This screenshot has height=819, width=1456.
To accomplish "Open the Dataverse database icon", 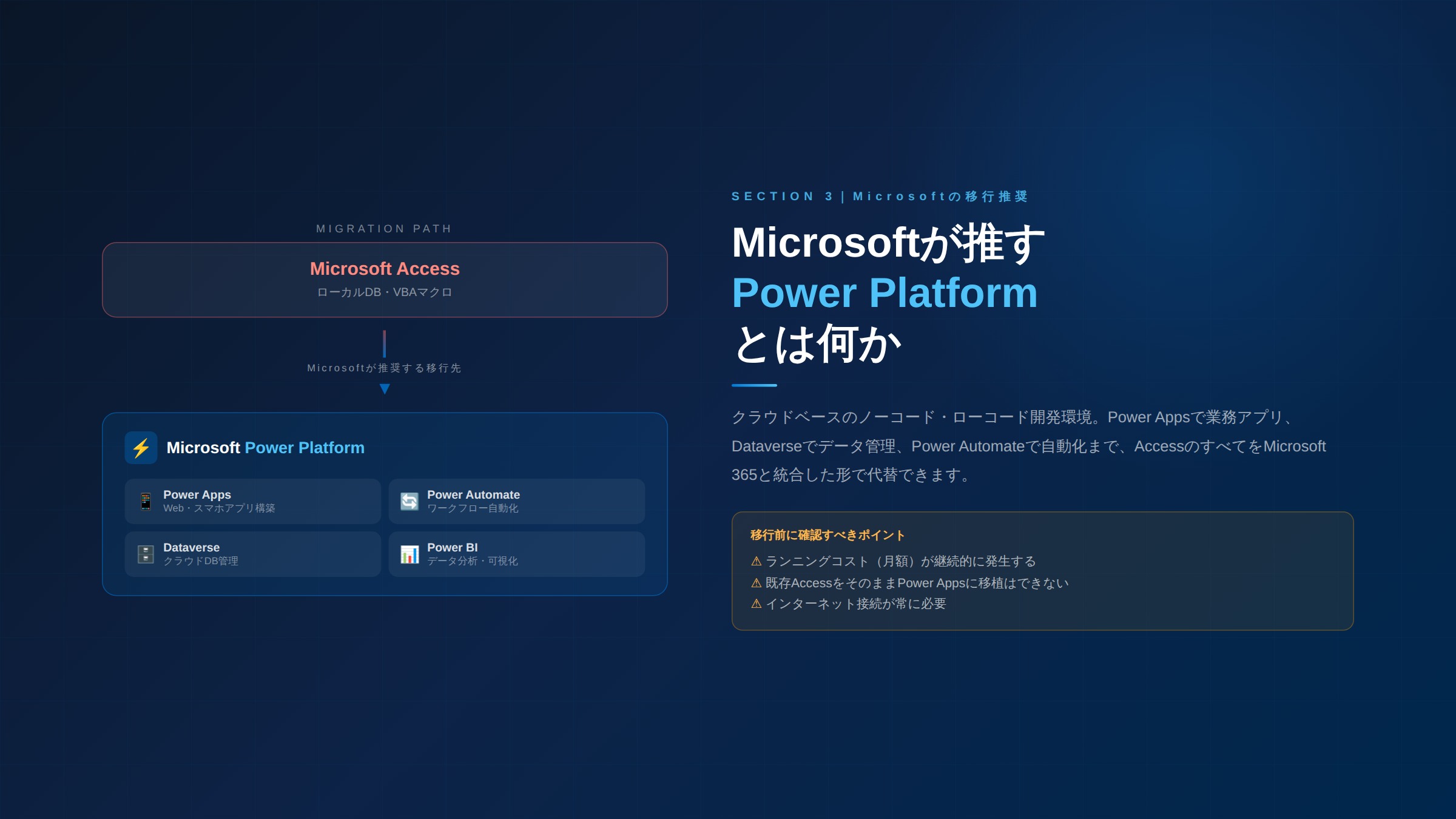I will pyautogui.click(x=145, y=553).
